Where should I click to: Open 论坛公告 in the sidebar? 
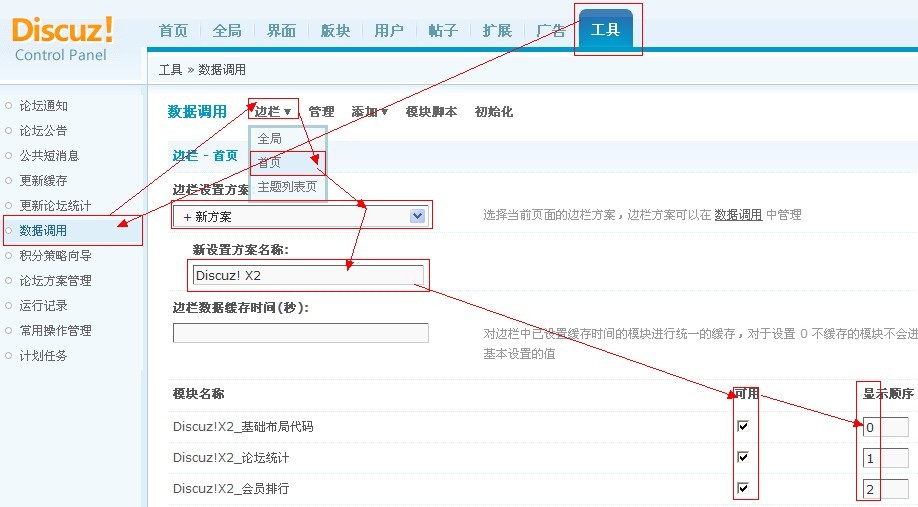(x=43, y=131)
